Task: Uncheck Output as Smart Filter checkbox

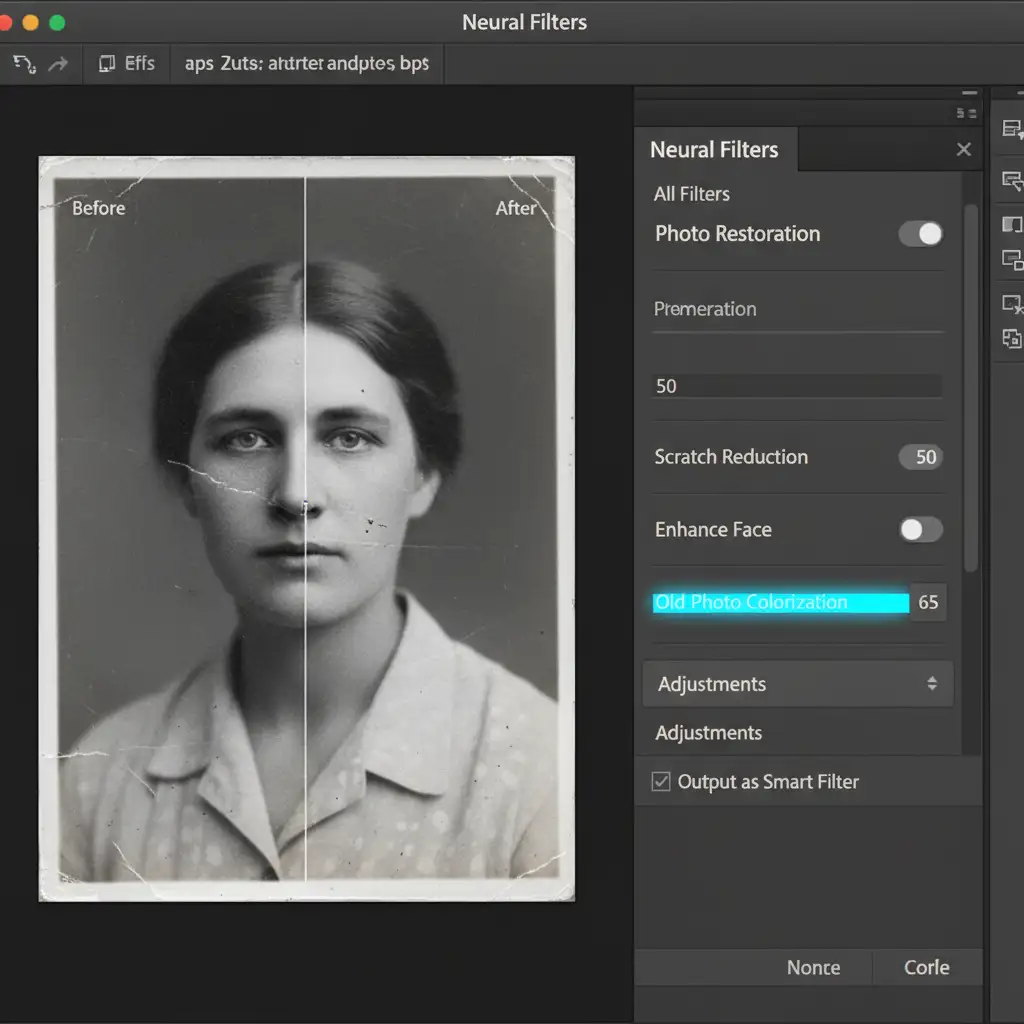Action: [661, 782]
